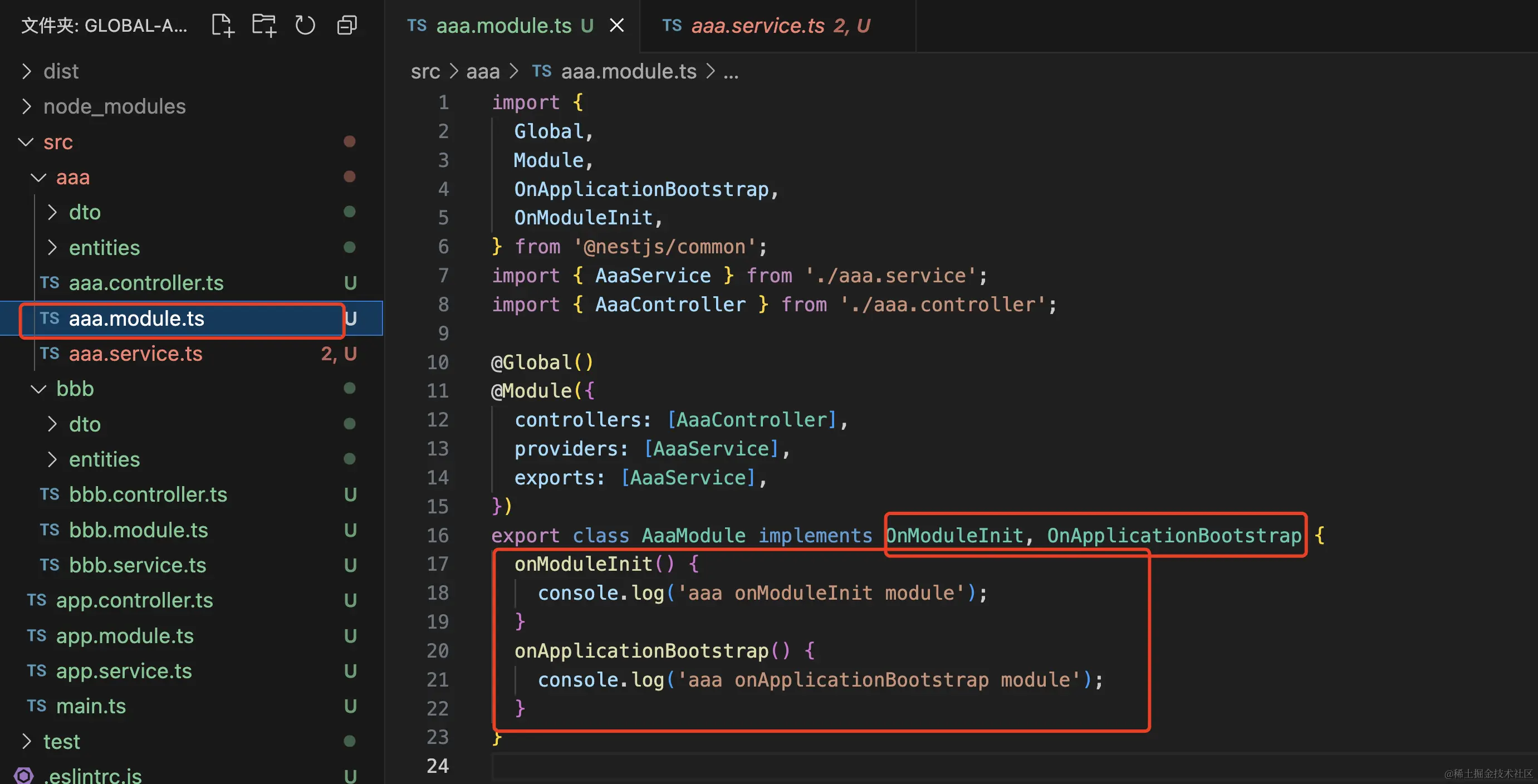This screenshot has width=1538, height=784.
Task: Expand the test folder
Action: click(x=26, y=741)
